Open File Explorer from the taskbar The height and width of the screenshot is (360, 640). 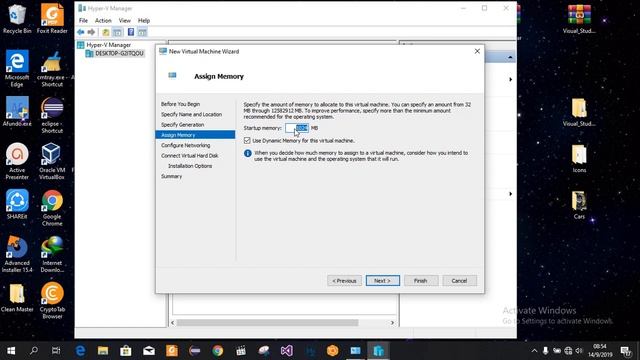tap(103, 350)
